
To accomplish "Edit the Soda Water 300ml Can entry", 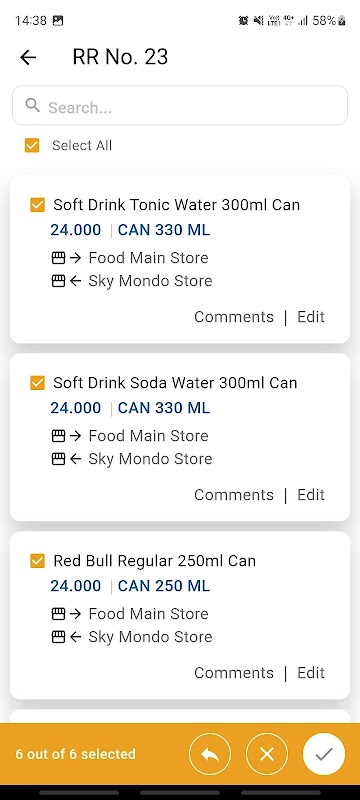I will (x=311, y=495).
